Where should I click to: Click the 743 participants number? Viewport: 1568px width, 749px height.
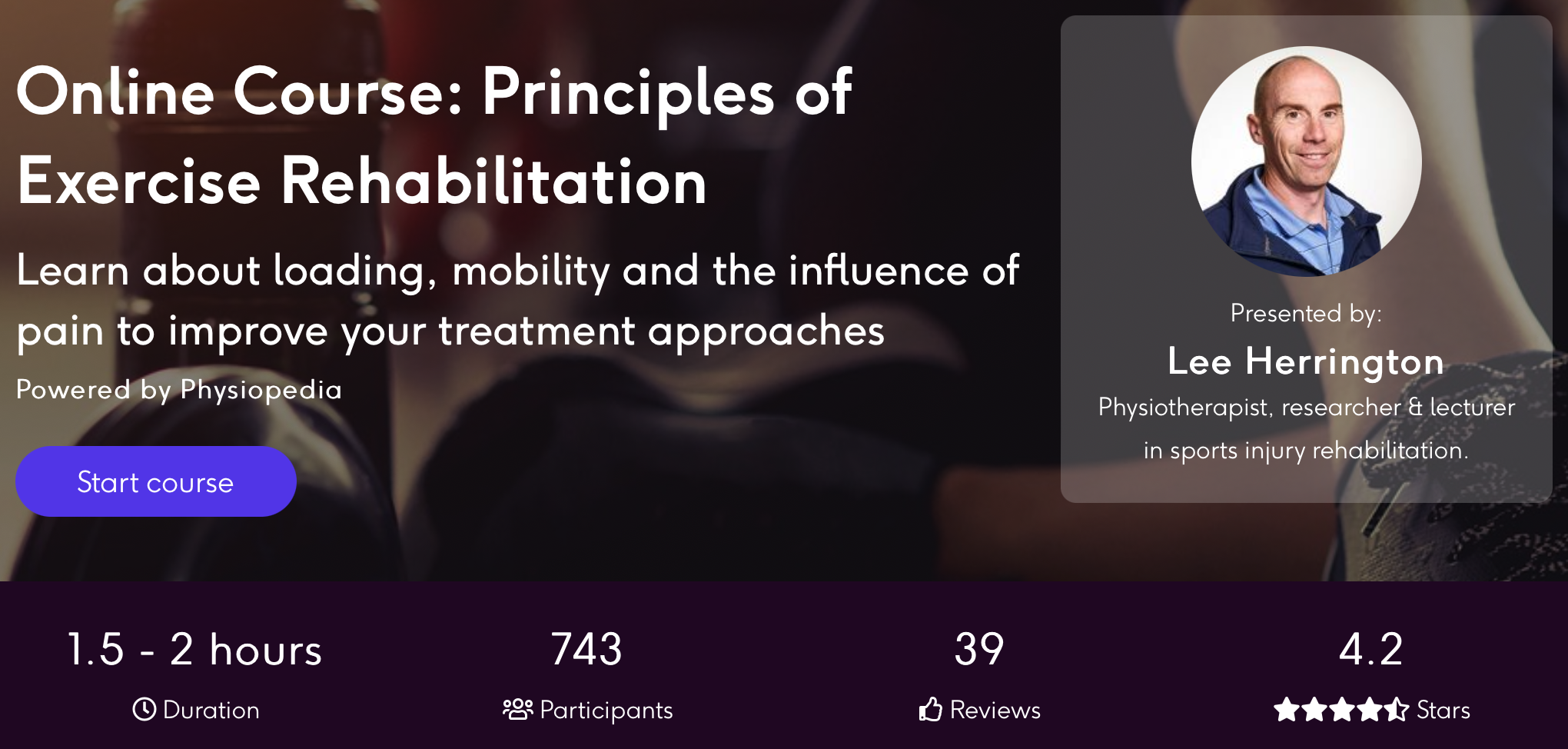pos(586,649)
